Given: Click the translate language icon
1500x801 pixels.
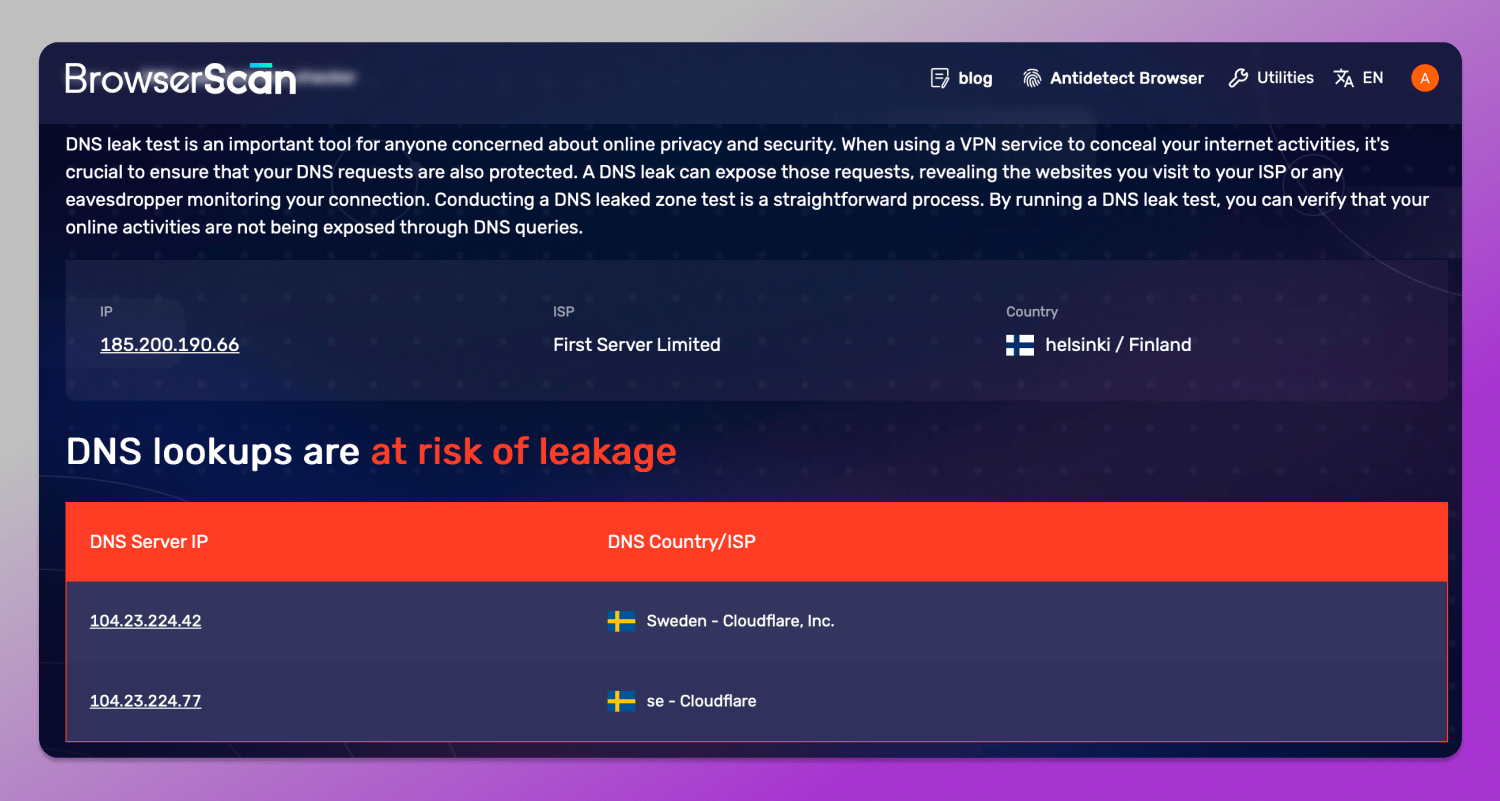Looking at the screenshot, I should pos(1343,78).
